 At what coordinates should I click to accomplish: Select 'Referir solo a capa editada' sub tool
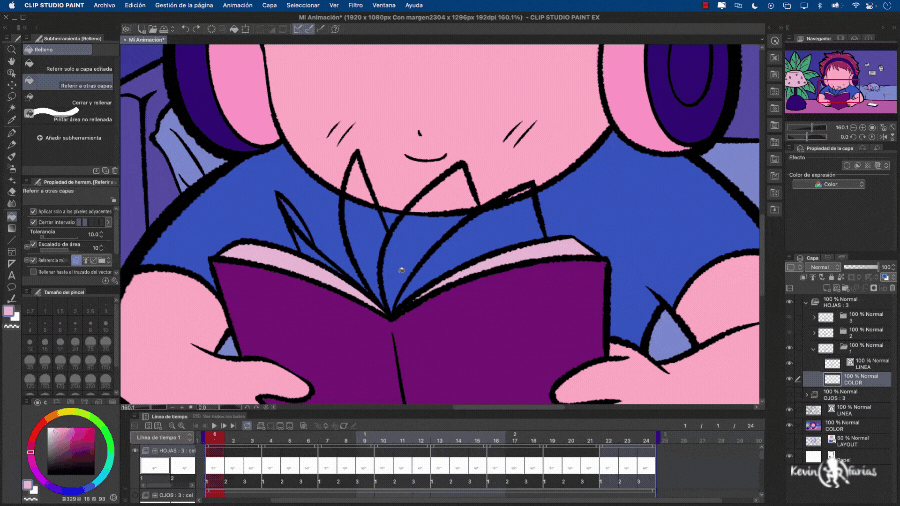click(68, 66)
